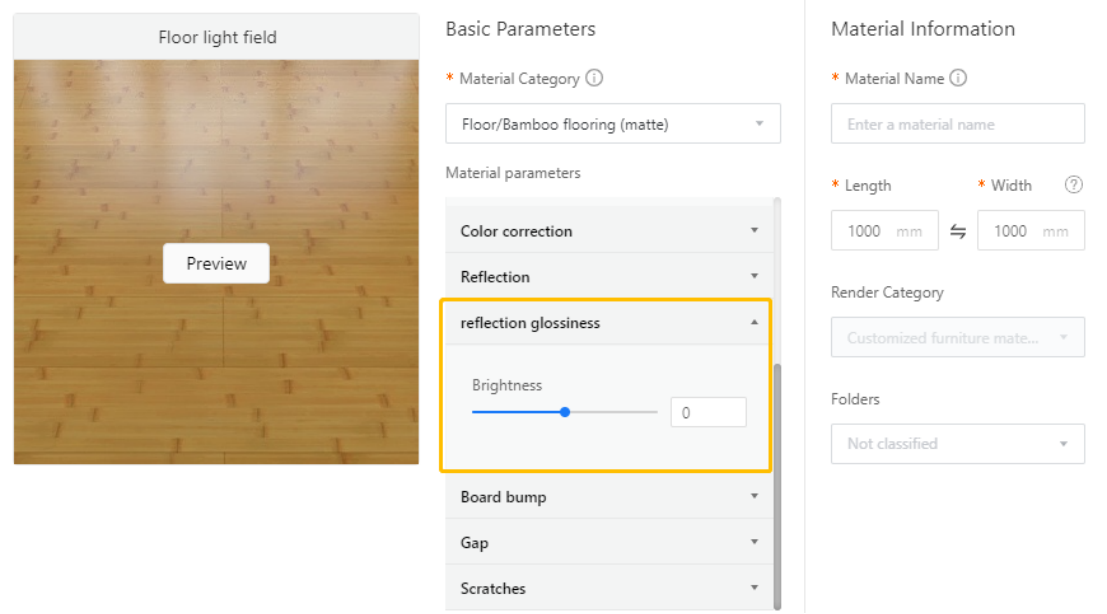Click the Width help question icon

click(1074, 185)
